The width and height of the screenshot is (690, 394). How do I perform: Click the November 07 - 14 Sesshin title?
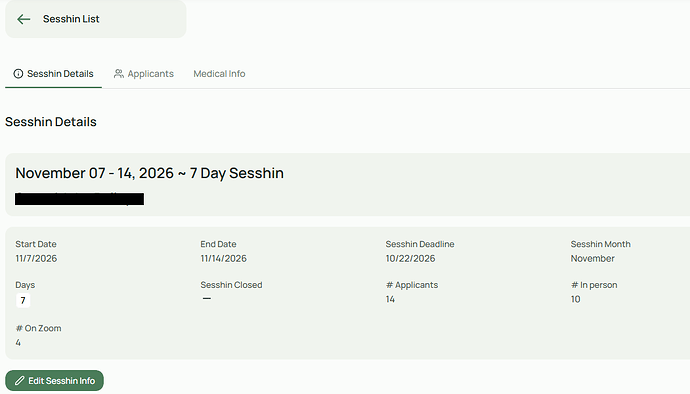[x=149, y=173]
